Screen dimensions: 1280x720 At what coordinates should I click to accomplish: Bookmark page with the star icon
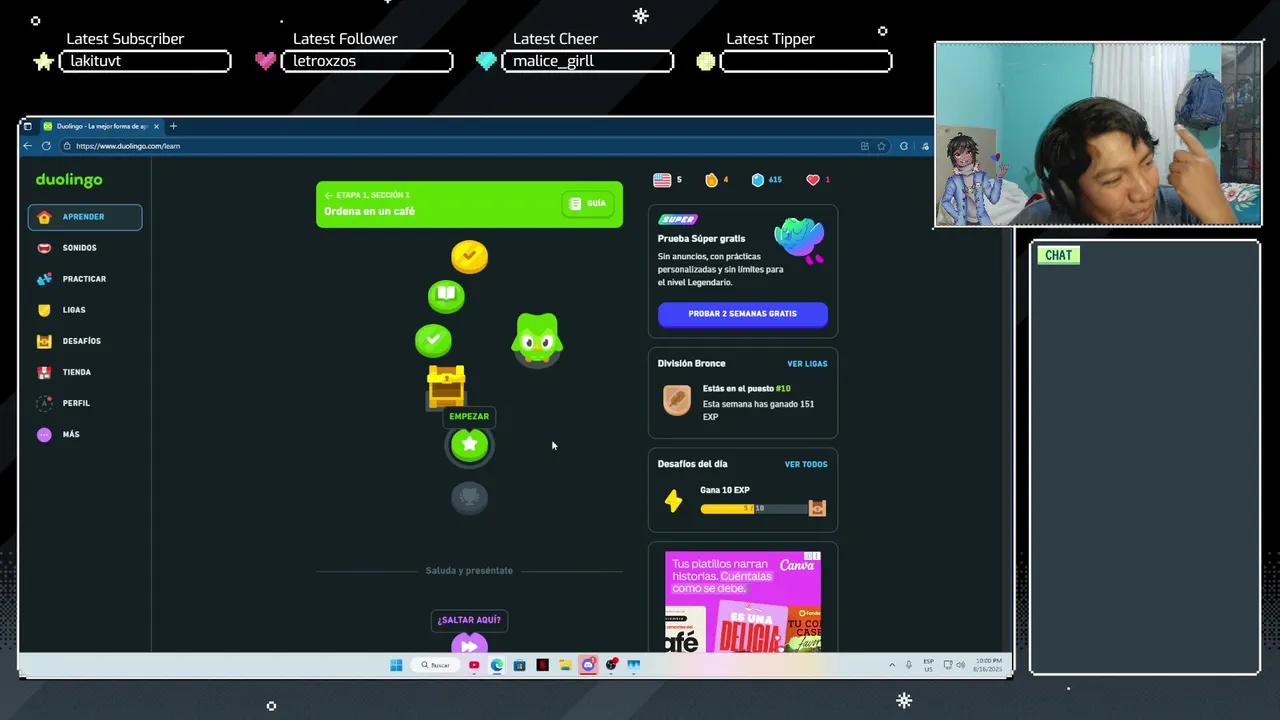click(x=881, y=146)
